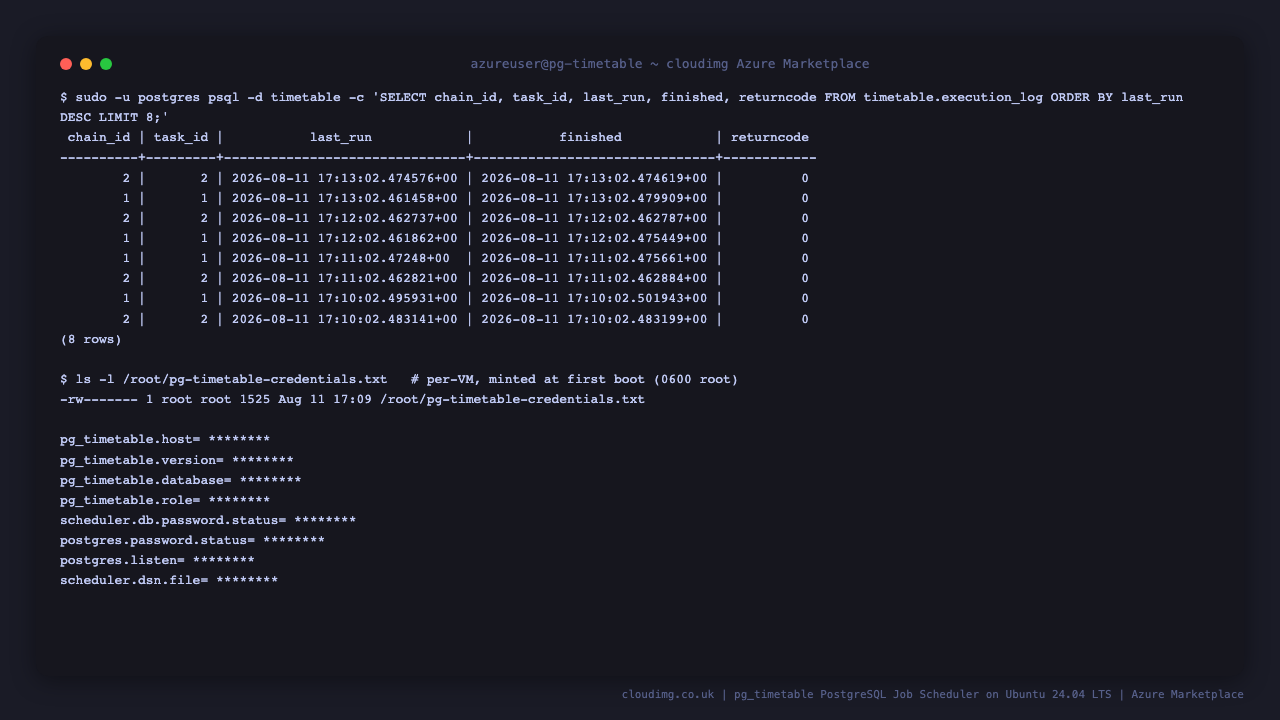The image size is (1280, 720).
Task: Click the green maximize window dot
Action: click(106, 64)
